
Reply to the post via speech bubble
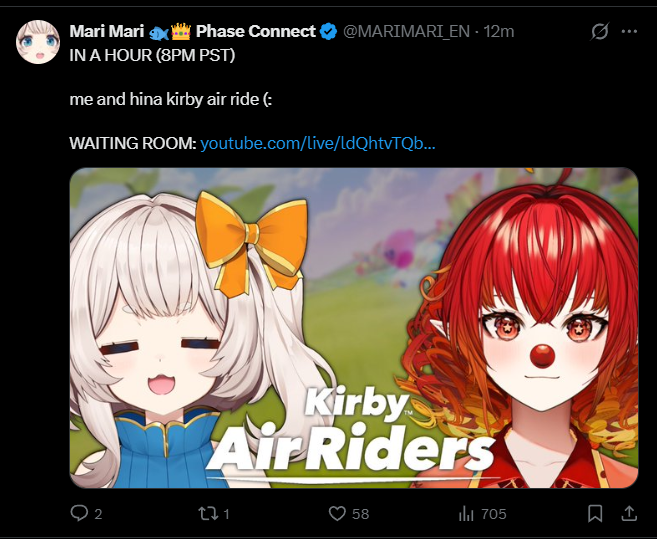click(79, 513)
